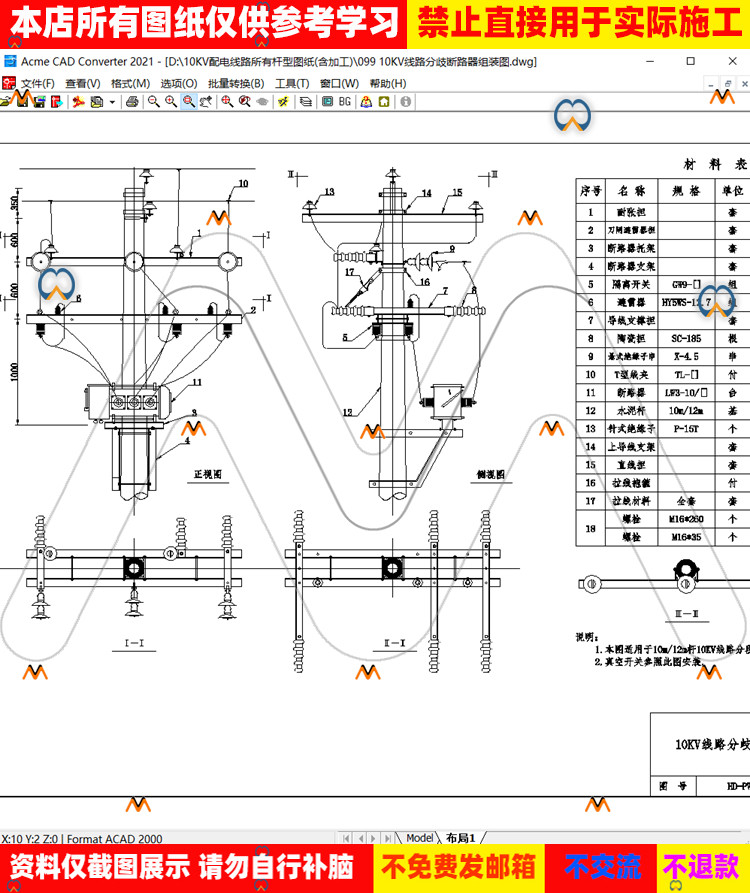Open the 工具(T) menu

pyautogui.click(x=292, y=83)
